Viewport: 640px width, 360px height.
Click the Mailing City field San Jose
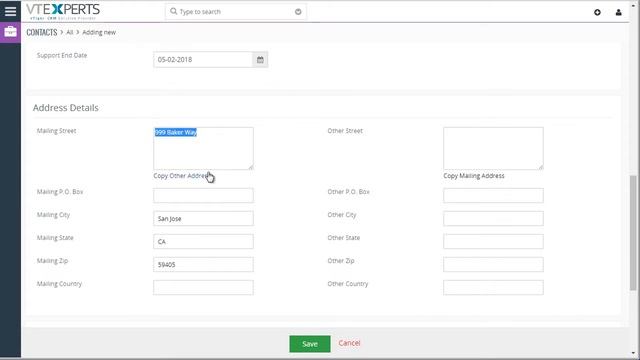coord(203,218)
